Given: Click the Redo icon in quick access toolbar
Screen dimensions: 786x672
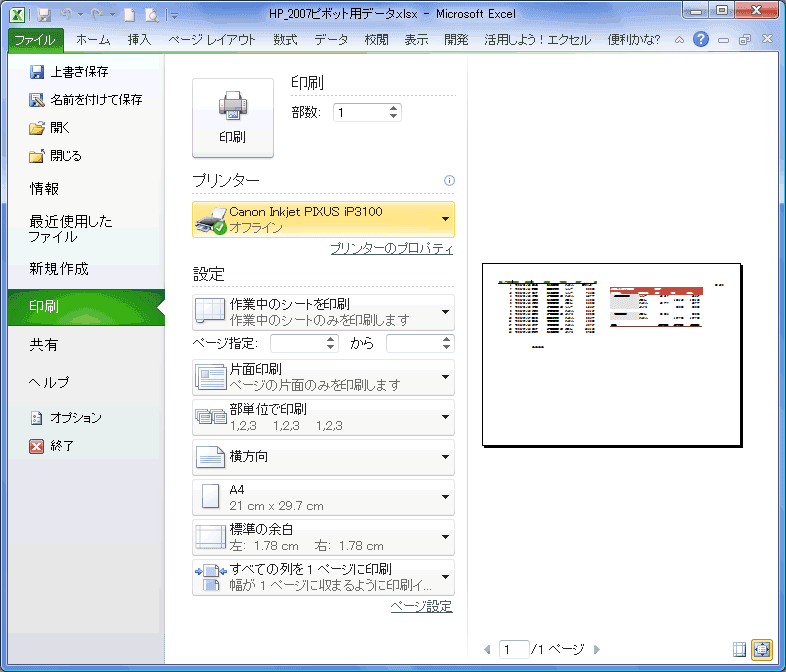Looking at the screenshot, I should click(97, 15).
